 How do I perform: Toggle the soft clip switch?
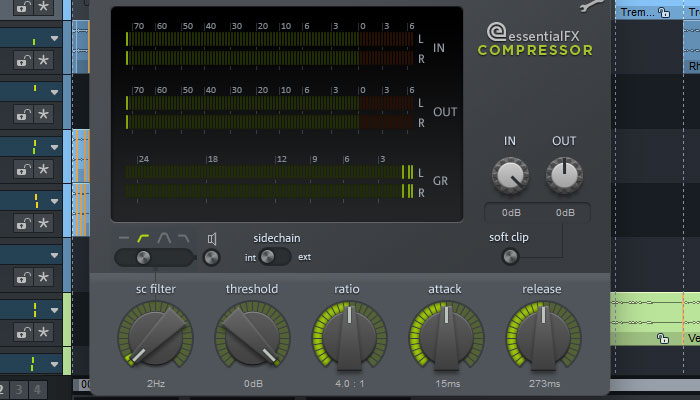pyautogui.click(x=510, y=257)
